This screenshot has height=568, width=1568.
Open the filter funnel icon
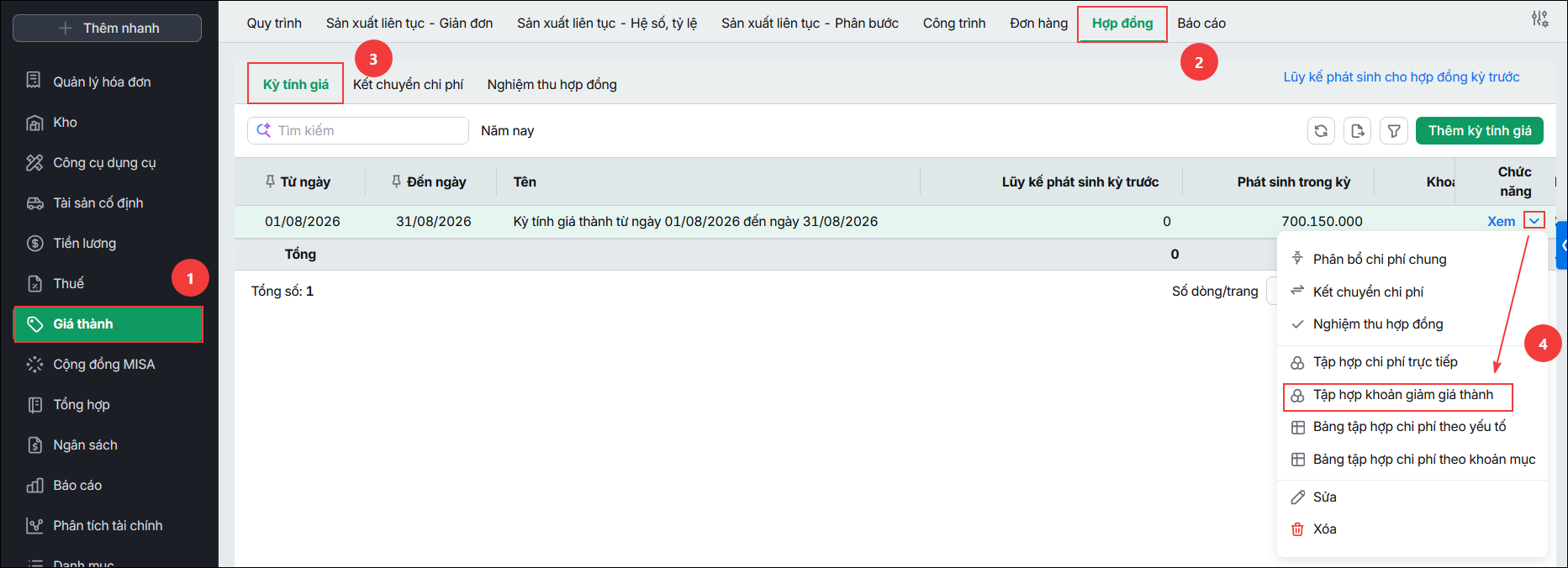click(1394, 131)
